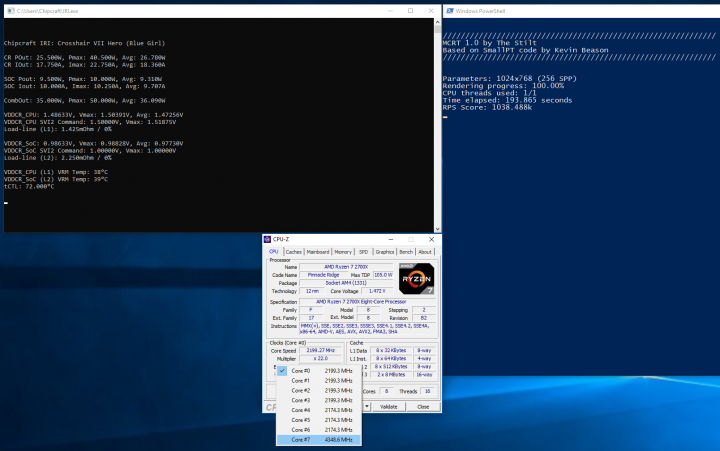Click the Max TDP value 105.0 W
This screenshot has height=451, width=720.
pyautogui.click(x=383, y=275)
